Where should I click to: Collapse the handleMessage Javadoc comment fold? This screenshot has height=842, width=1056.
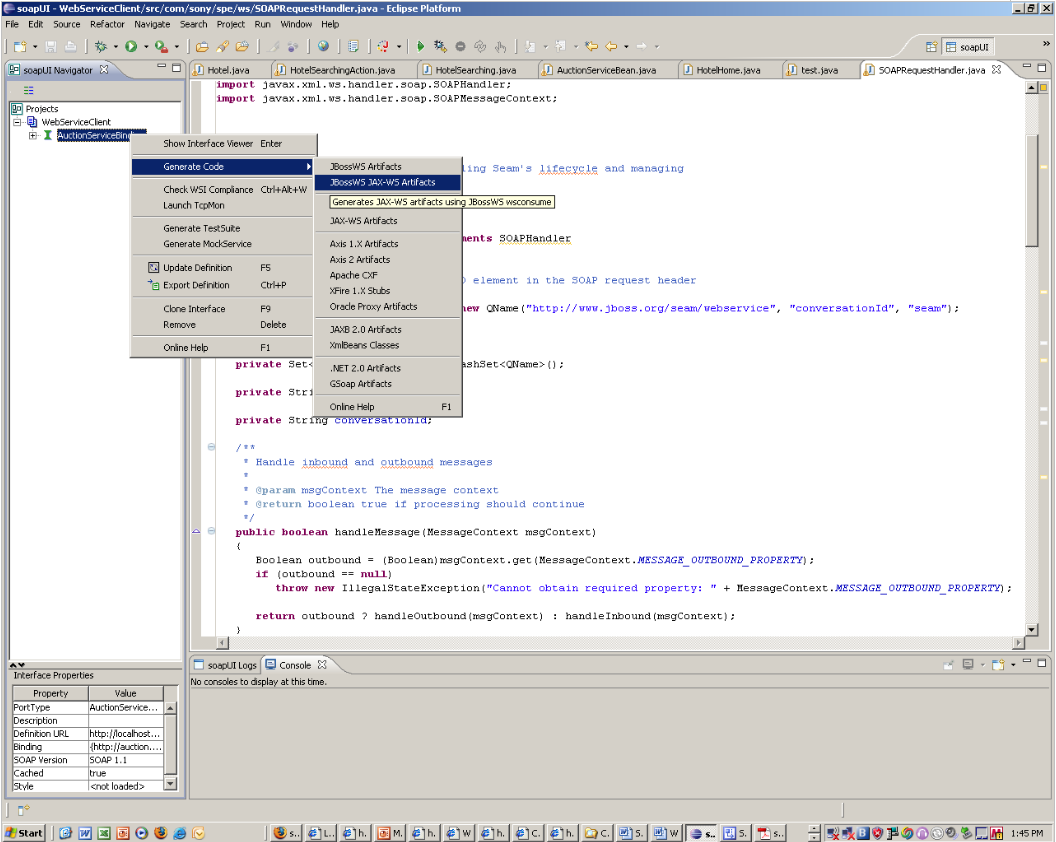[211, 447]
